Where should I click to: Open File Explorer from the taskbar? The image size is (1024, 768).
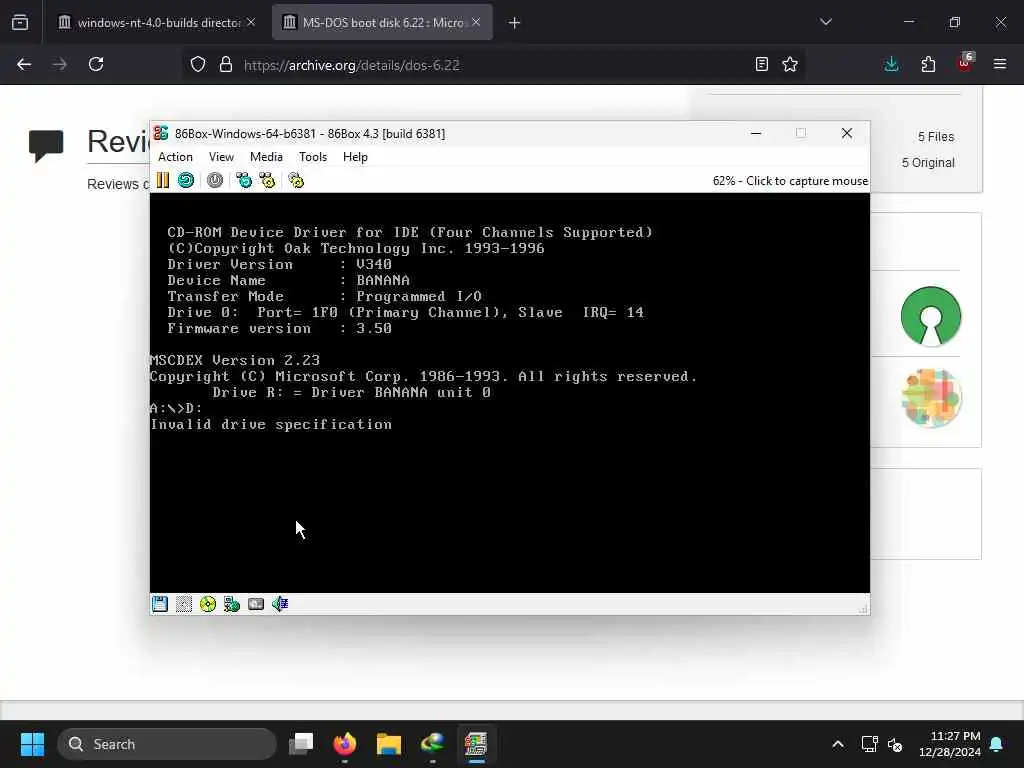389,744
